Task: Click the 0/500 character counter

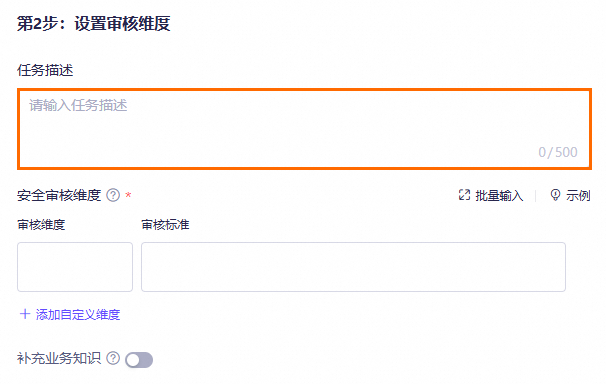Action: 558,152
